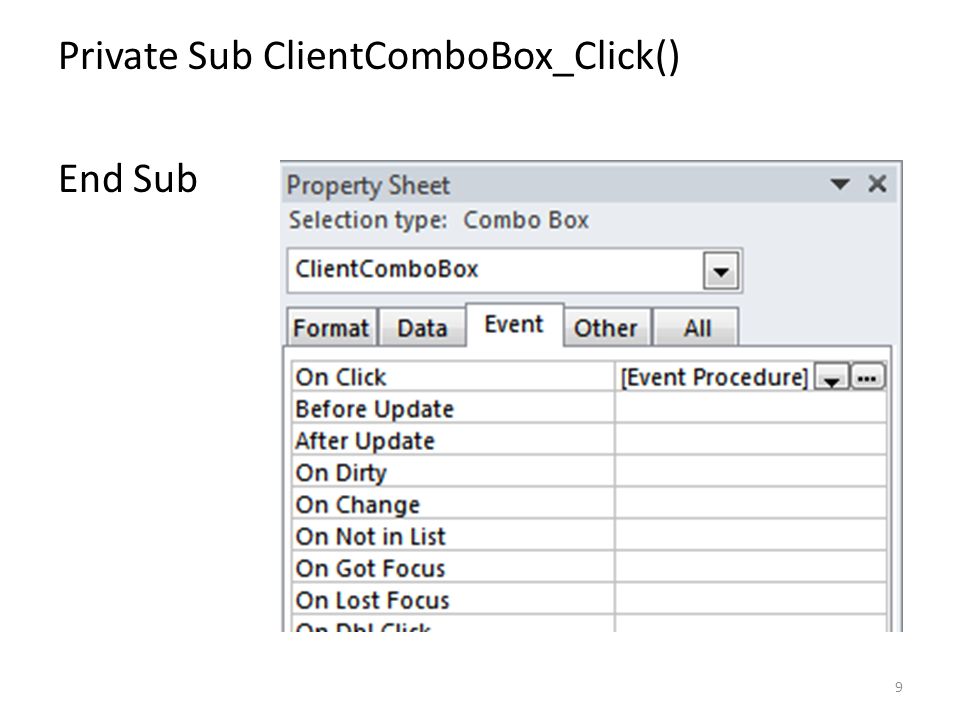Open the Property Sheet pane options arrow
Image resolution: width=960 pixels, height=720 pixels.
click(840, 184)
